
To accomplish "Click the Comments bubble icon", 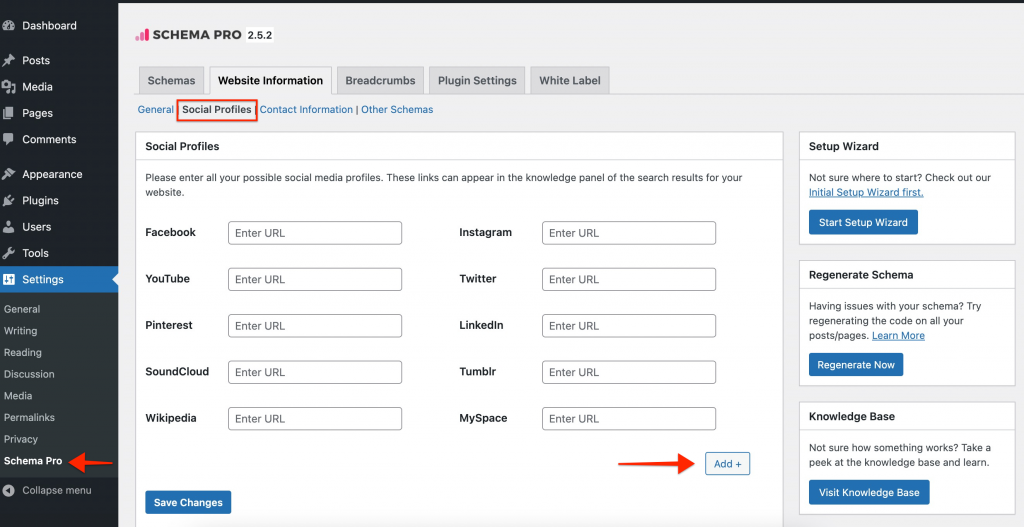I will click(9, 139).
